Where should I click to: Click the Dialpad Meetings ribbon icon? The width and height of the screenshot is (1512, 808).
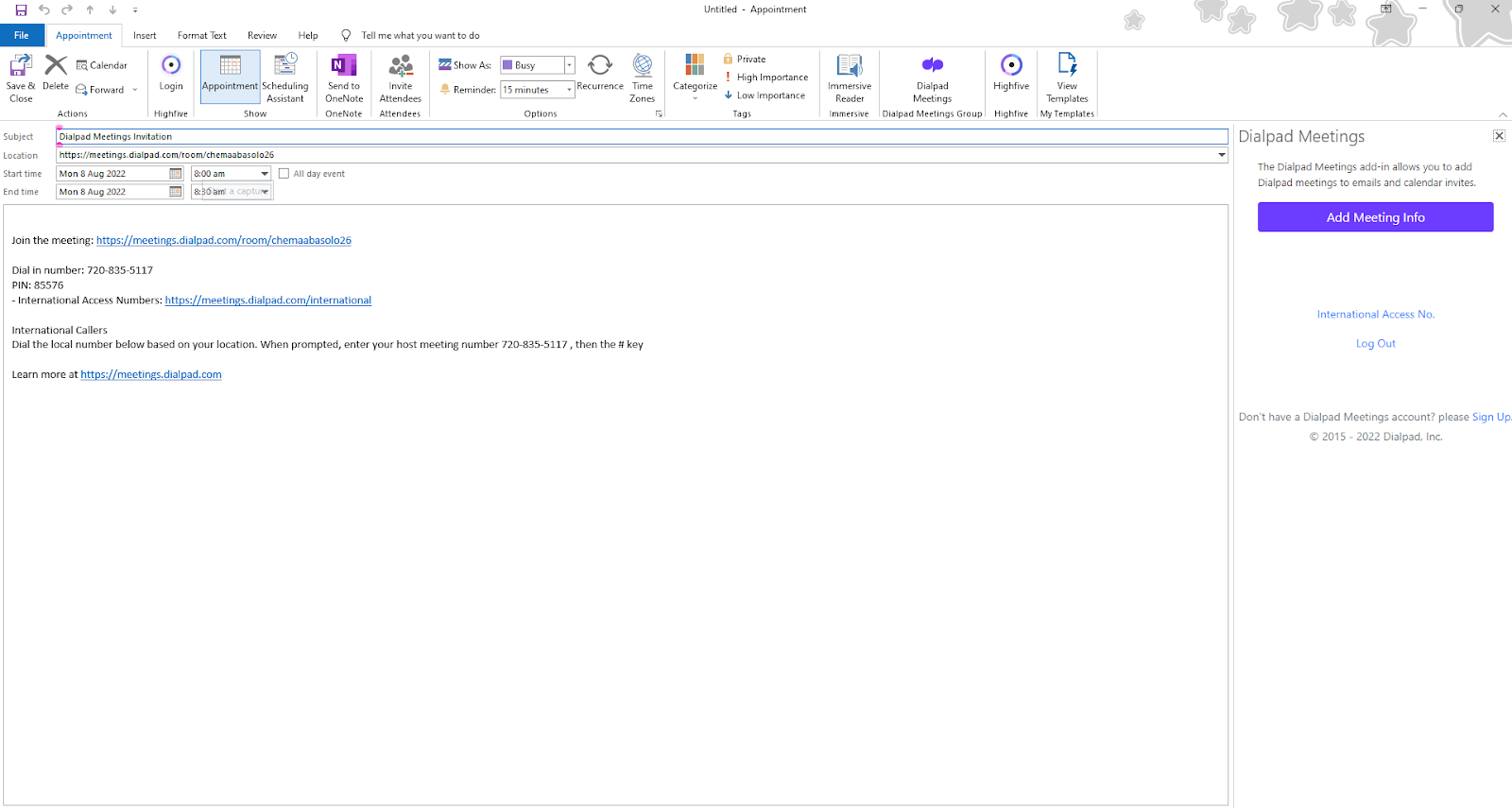933,77
